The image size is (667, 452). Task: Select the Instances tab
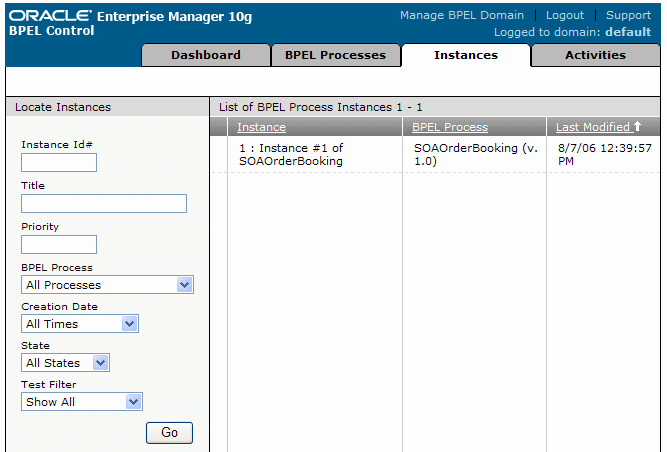tap(466, 55)
